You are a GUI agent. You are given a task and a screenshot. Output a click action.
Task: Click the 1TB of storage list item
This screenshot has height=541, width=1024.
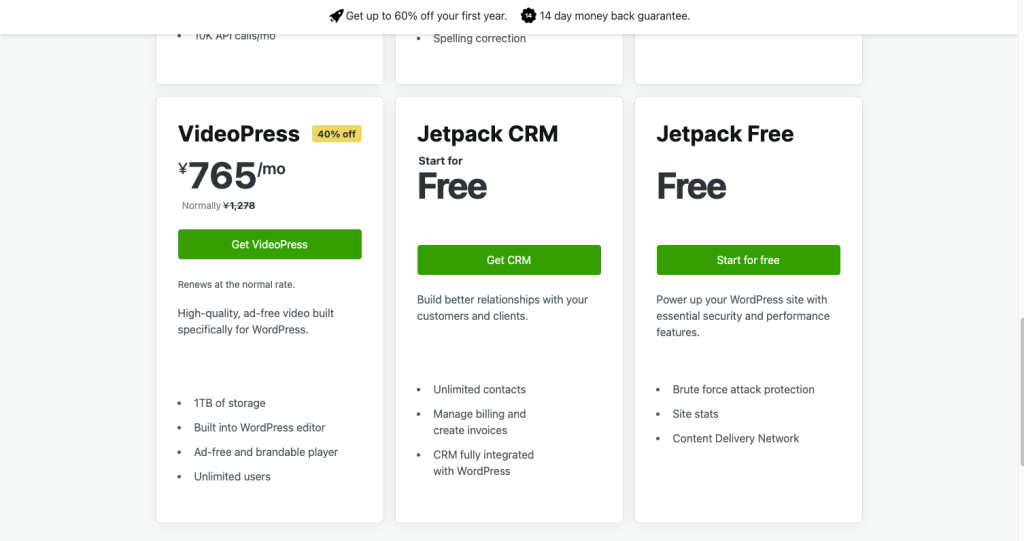coord(230,403)
